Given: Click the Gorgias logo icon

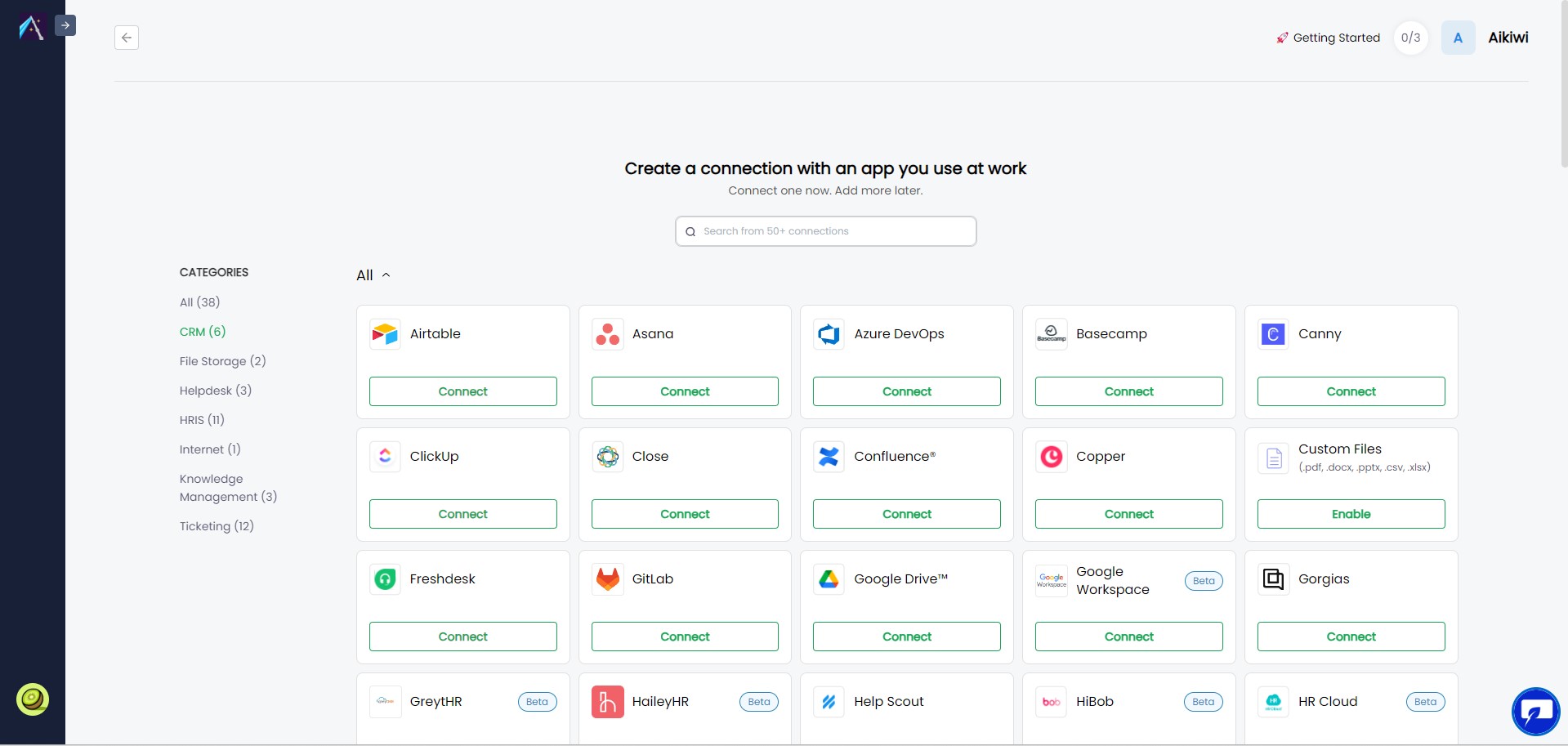Looking at the screenshot, I should pos(1273,579).
